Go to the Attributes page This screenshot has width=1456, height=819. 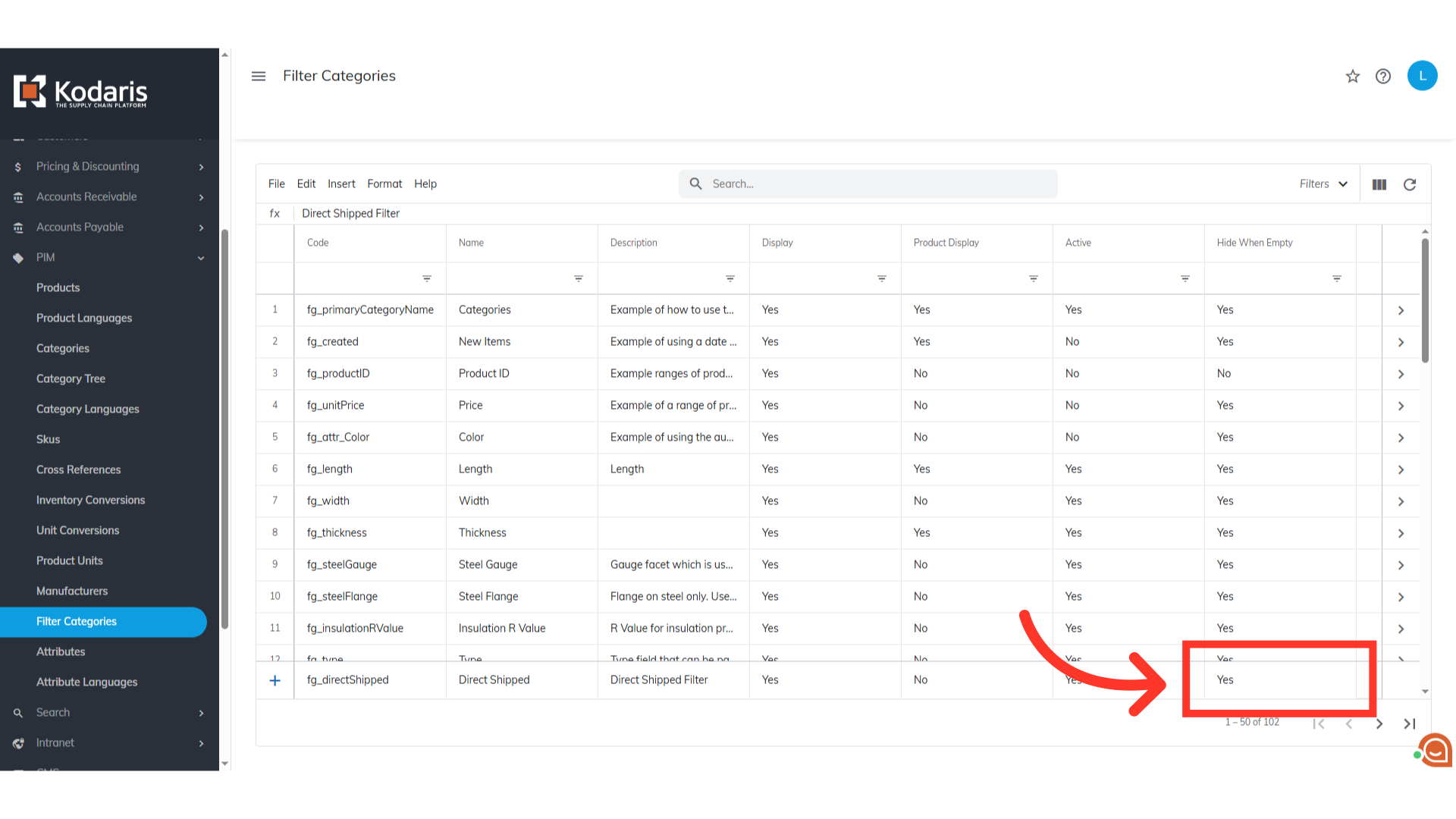coord(61,651)
